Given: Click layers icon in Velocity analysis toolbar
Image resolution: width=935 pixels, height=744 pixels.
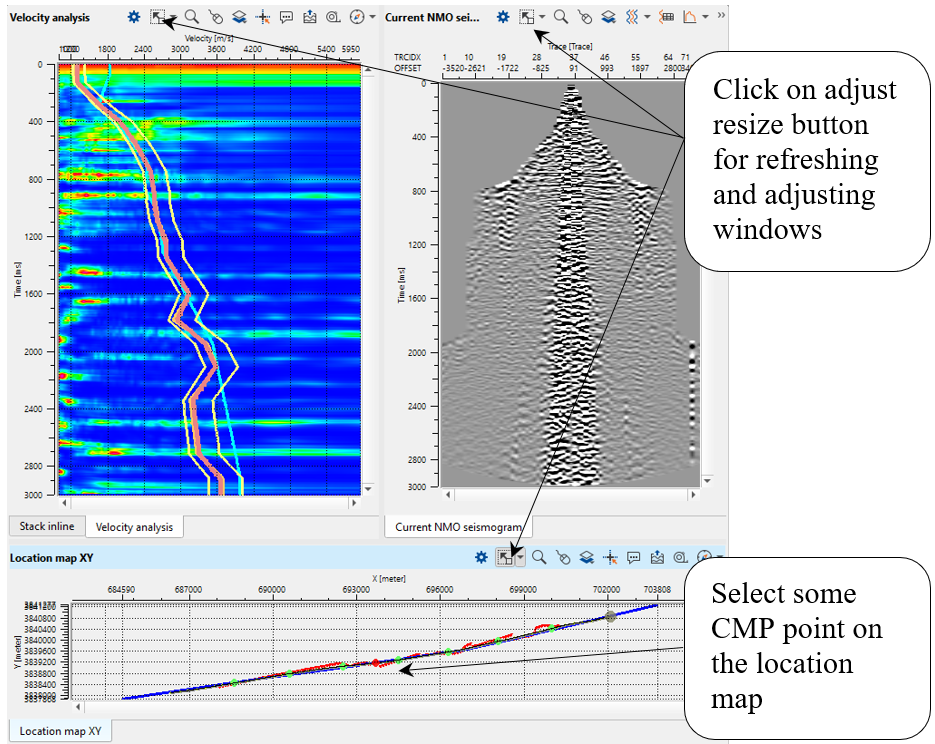Looking at the screenshot, I should pyautogui.click(x=239, y=17).
